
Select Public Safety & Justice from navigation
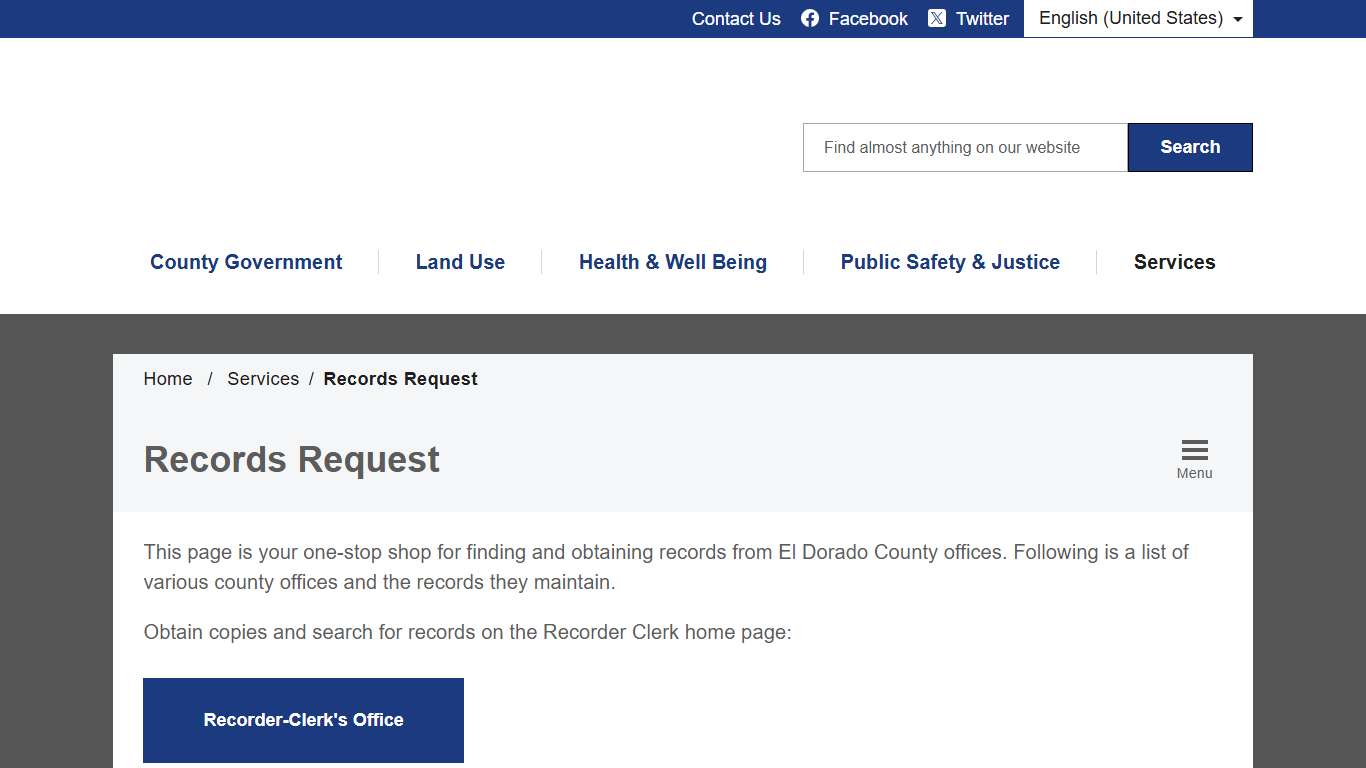point(950,262)
